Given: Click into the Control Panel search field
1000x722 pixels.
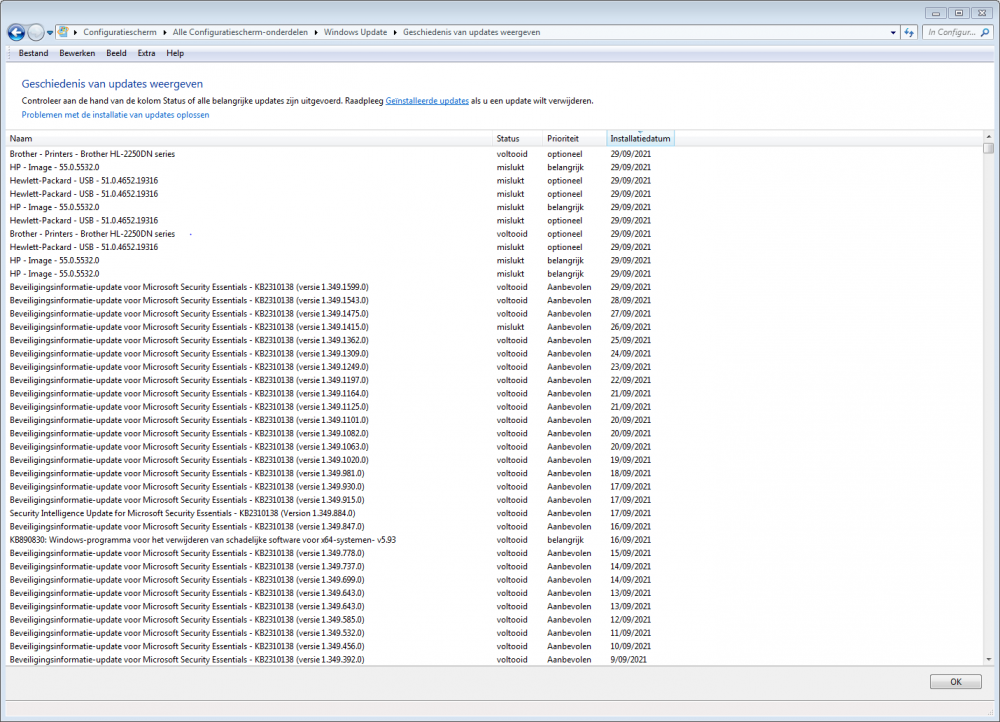Looking at the screenshot, I should pos(950,32).
